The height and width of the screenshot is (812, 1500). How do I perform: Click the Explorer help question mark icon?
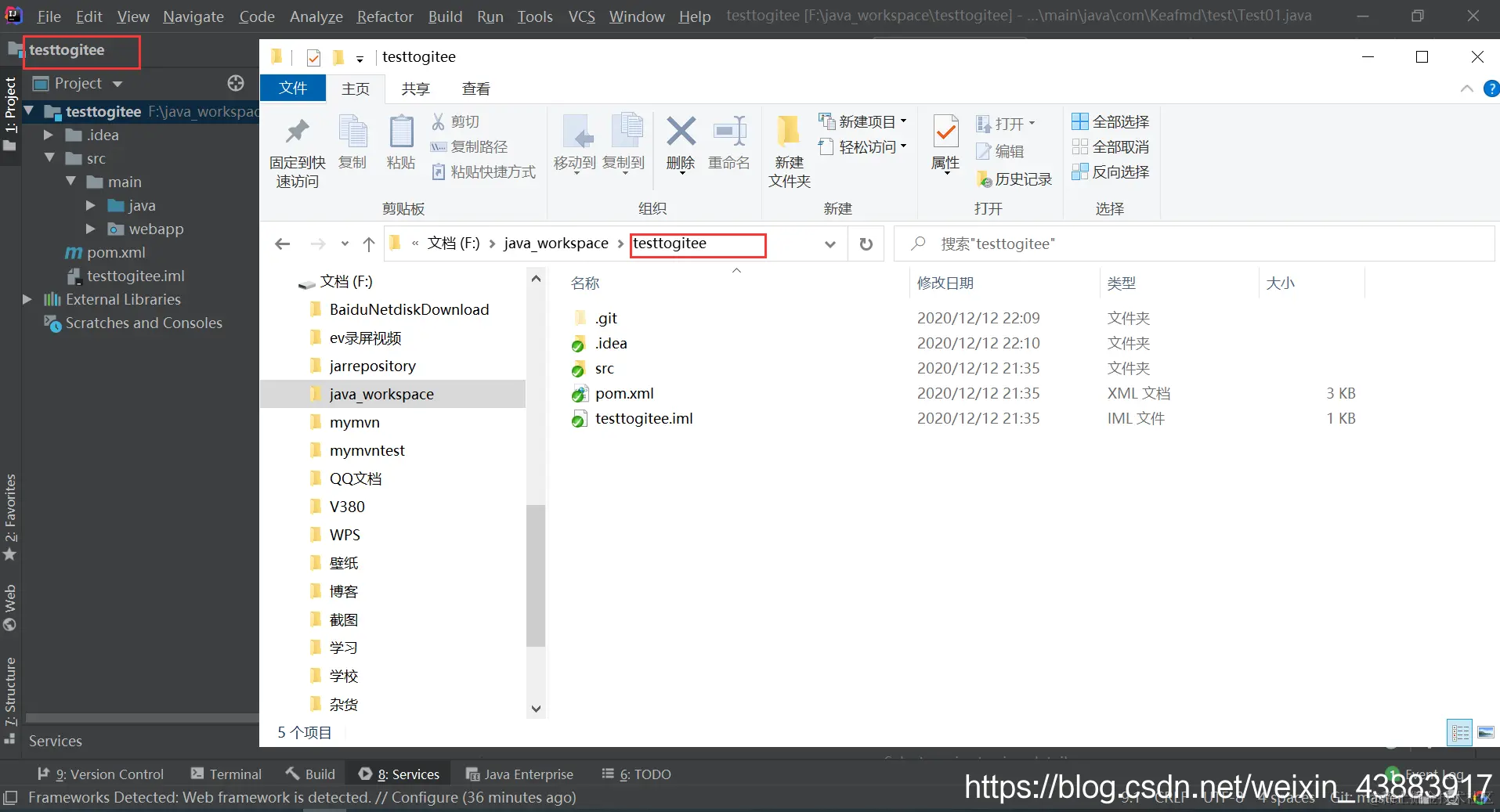pyautogui.click(x=1491, y=88)
